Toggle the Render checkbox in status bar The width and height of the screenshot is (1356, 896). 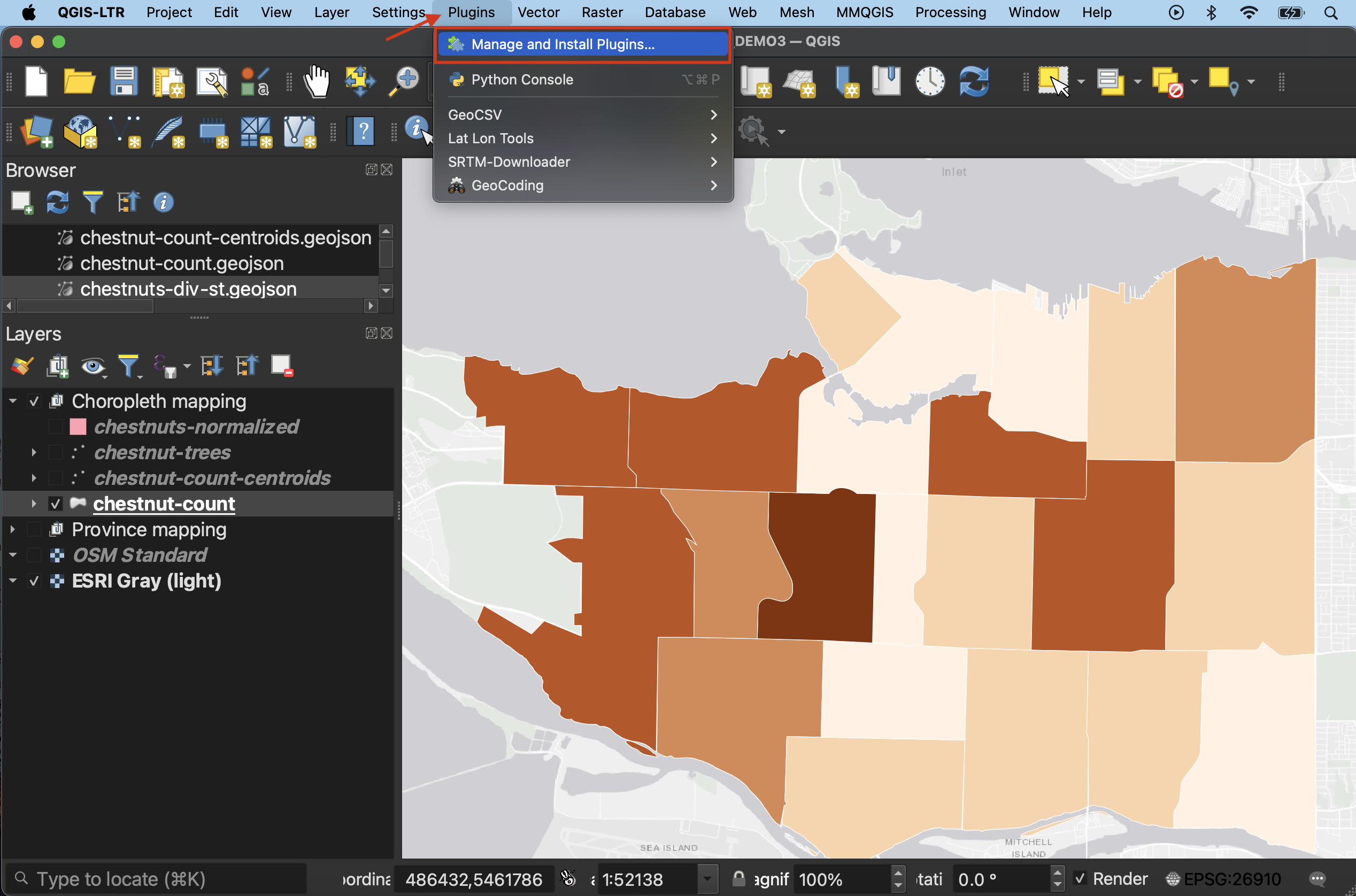coord(1080,878)
